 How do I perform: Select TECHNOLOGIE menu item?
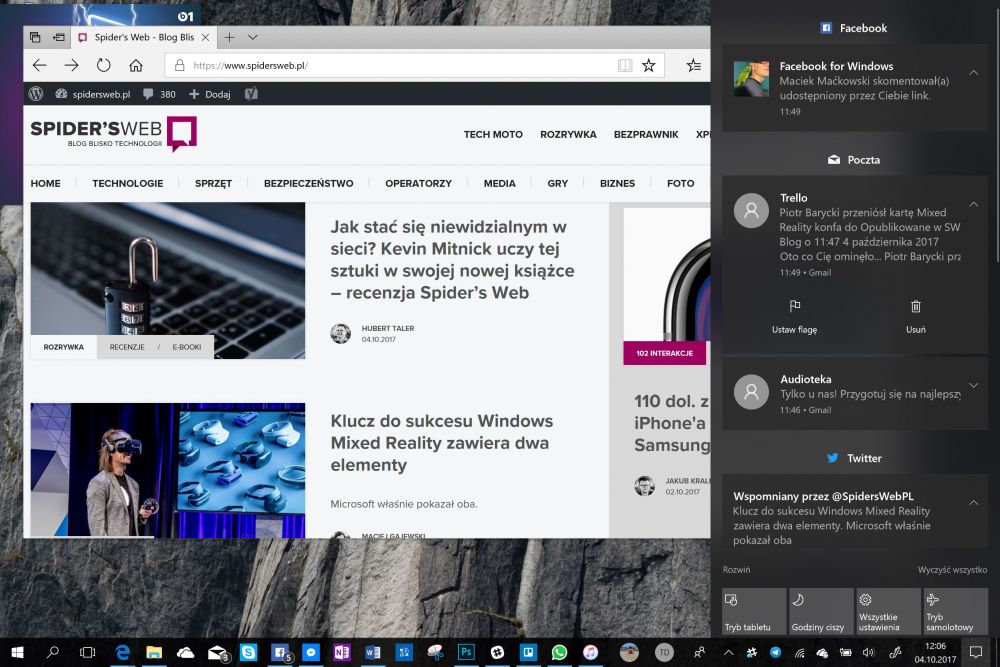pos(128,184)
